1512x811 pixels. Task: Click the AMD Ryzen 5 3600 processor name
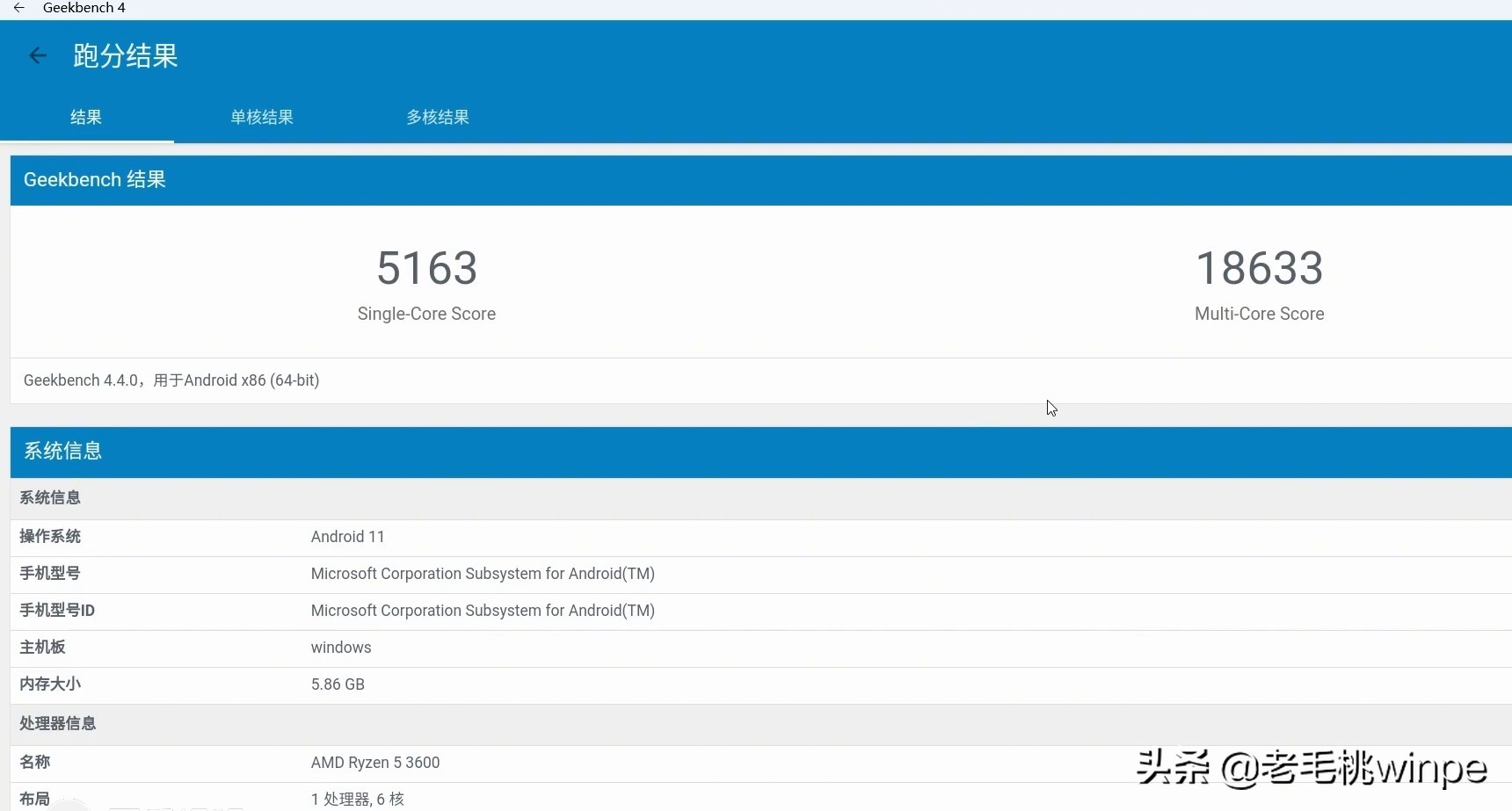pyautogui.click(x=375, y=763)
